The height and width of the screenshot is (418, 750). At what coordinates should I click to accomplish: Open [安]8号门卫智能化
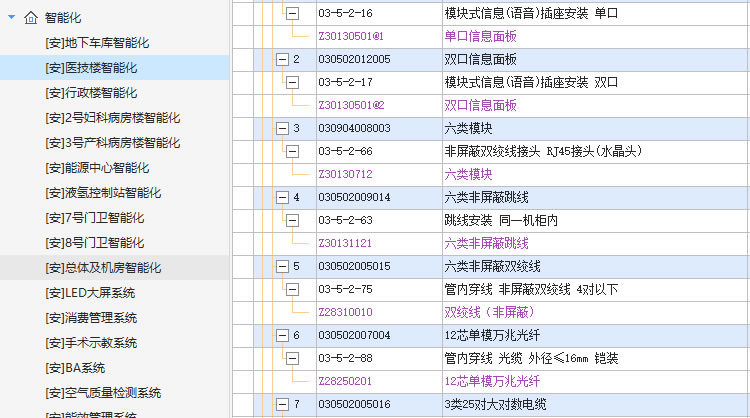(95, 242)
